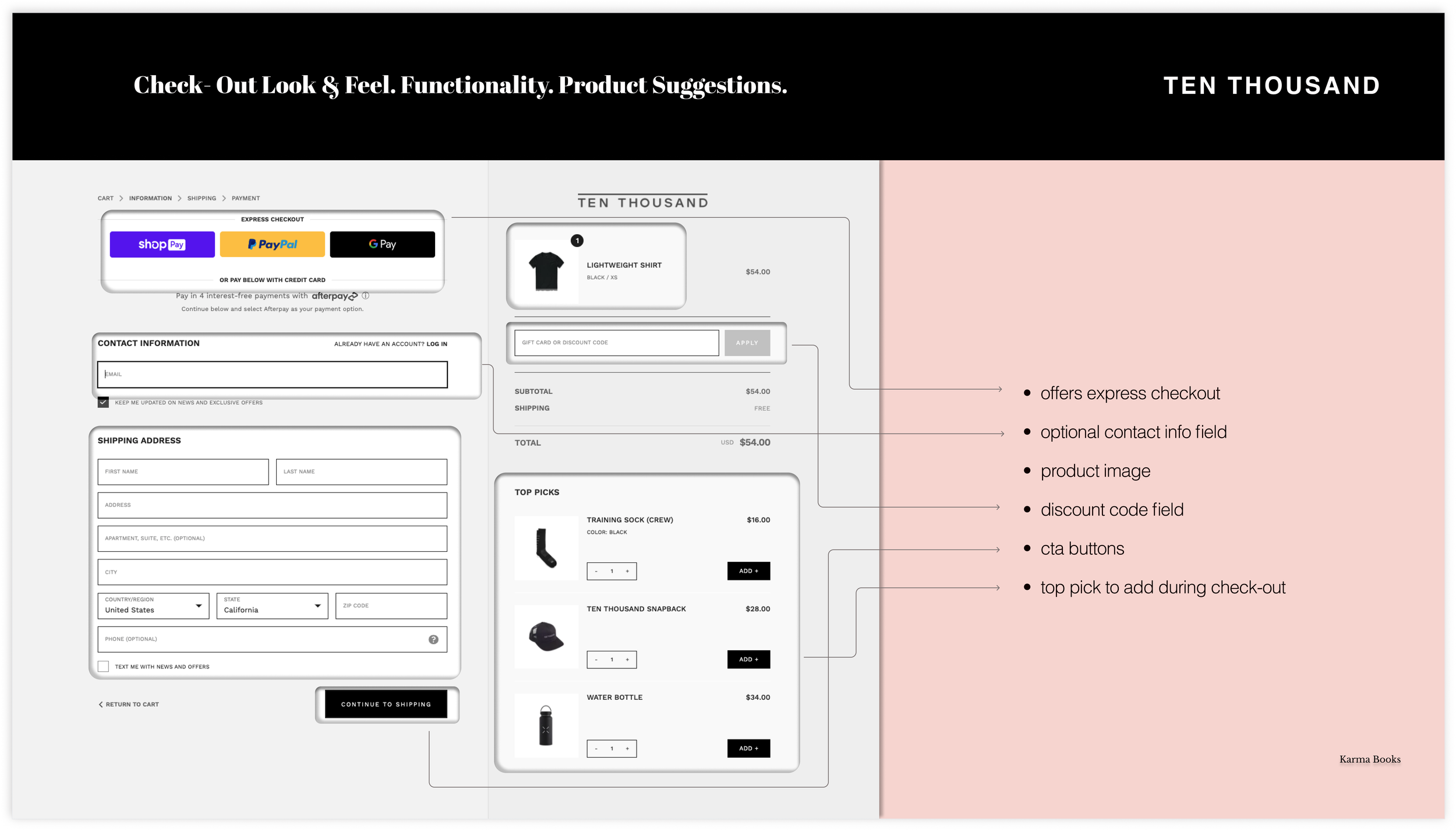Decrease Snapback quantity

tap(596, 660)
